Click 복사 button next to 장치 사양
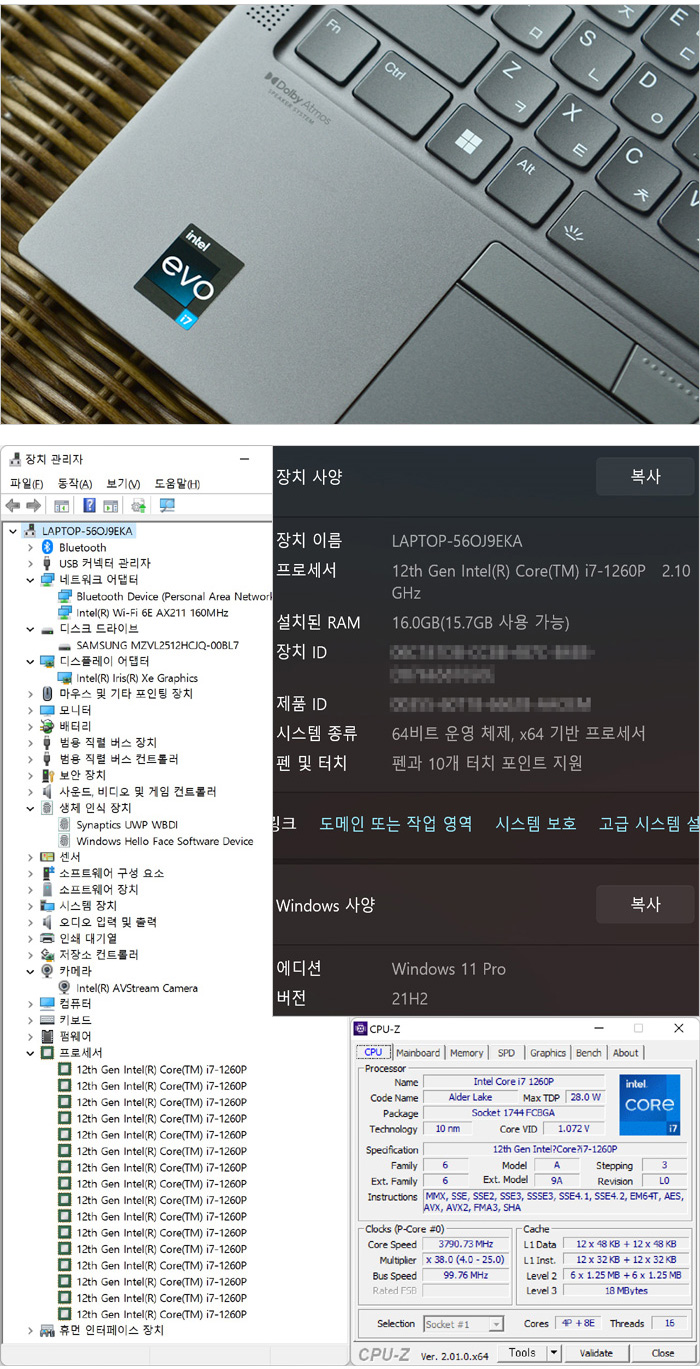Viewport: 700px width, 1369px height. pos(645,476)
